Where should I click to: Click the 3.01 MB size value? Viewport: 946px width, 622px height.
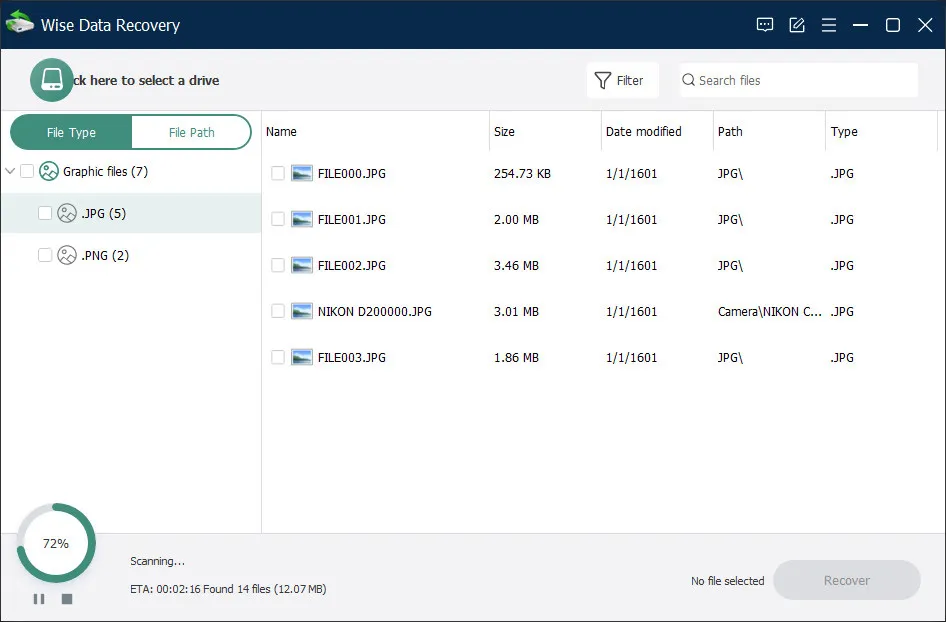click(516, 311)
